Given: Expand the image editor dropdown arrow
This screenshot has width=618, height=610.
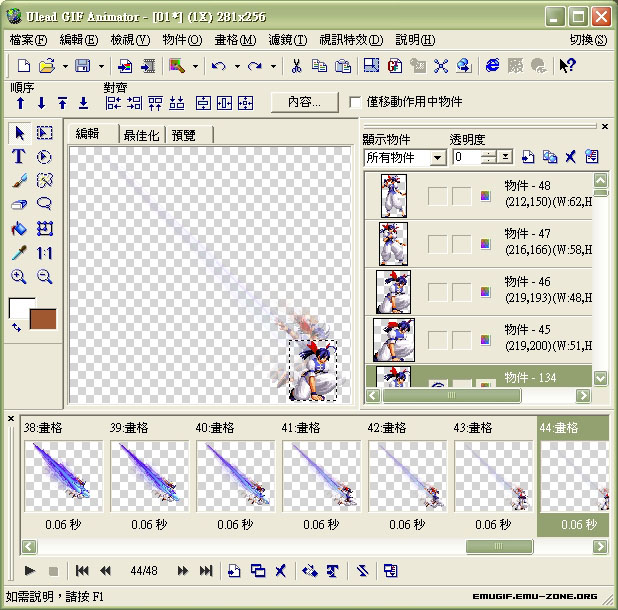Looking at the screenshot, I should click(195, 66).
